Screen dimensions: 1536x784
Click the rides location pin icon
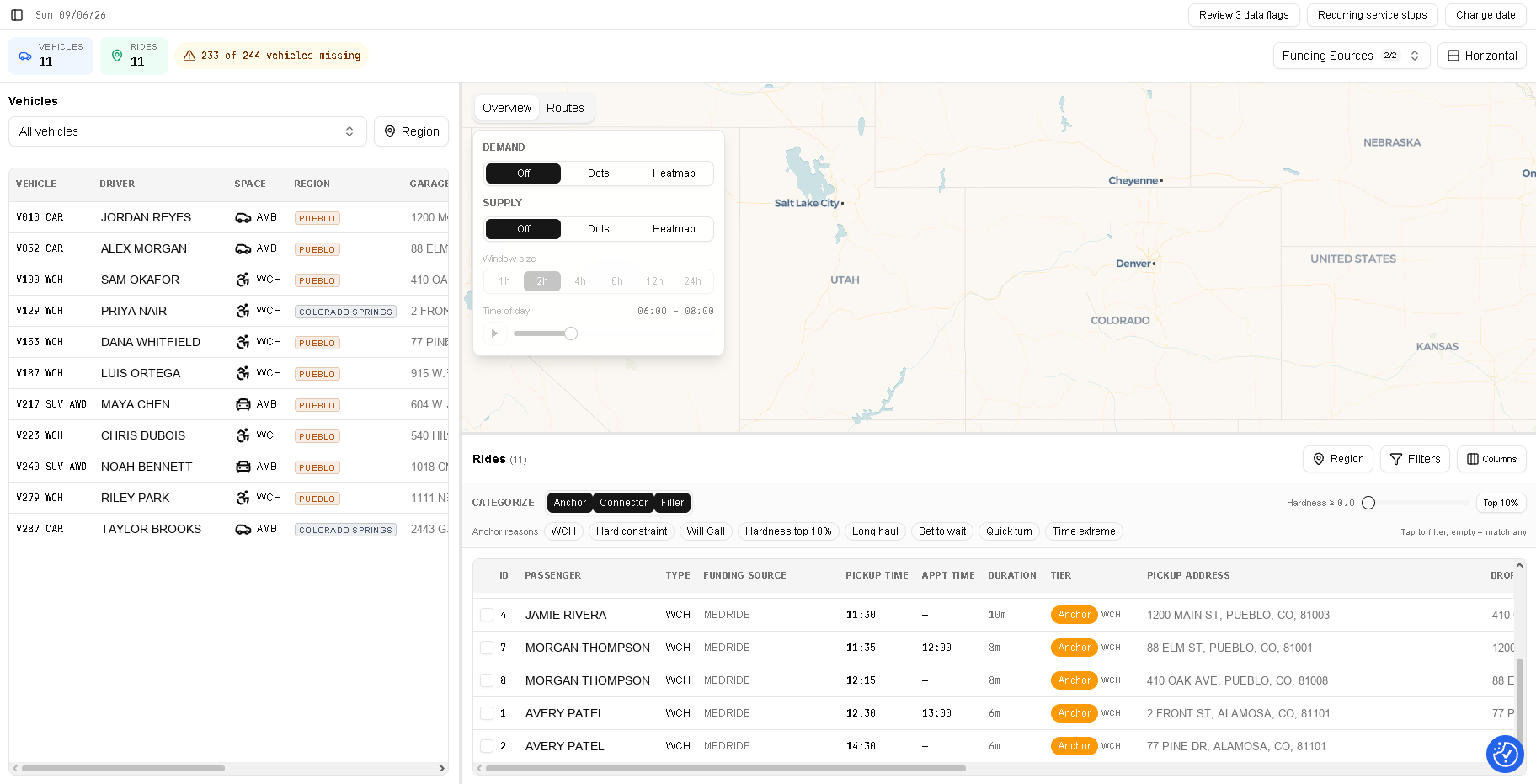pos(117,56)
